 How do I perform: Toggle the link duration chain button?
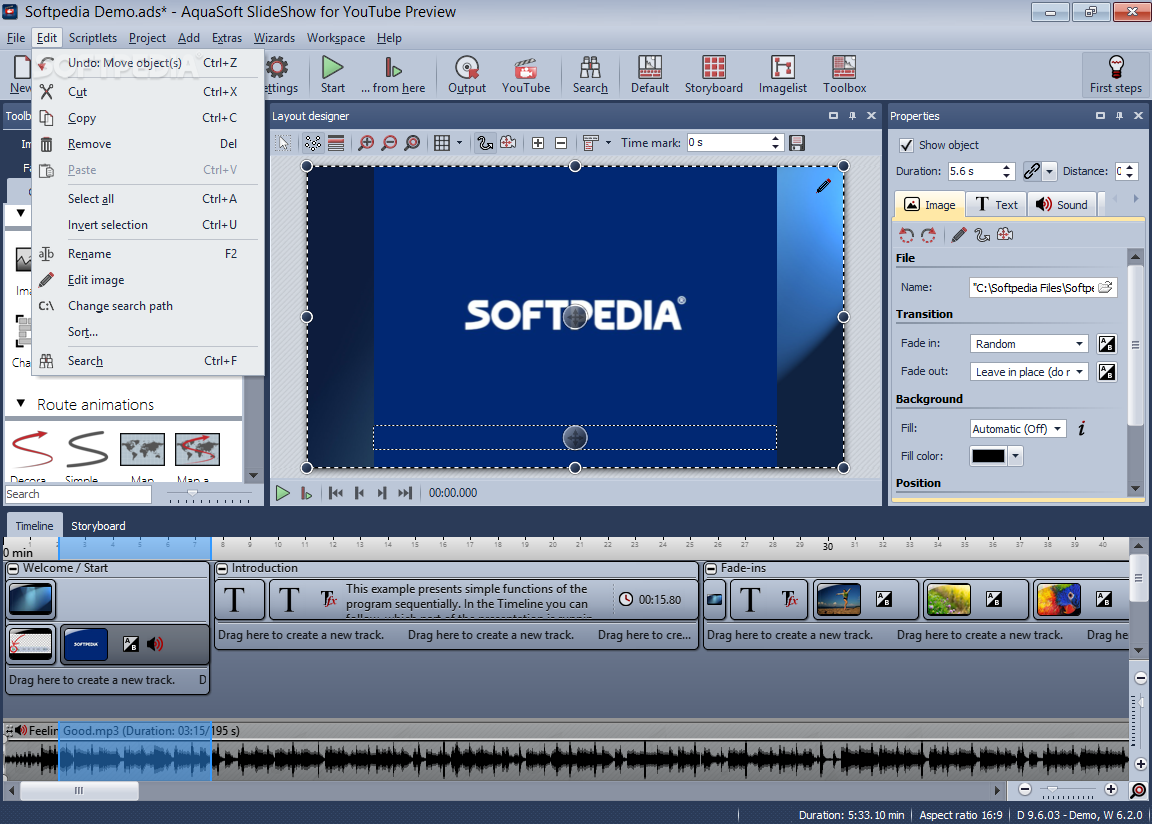[1032, 171]
